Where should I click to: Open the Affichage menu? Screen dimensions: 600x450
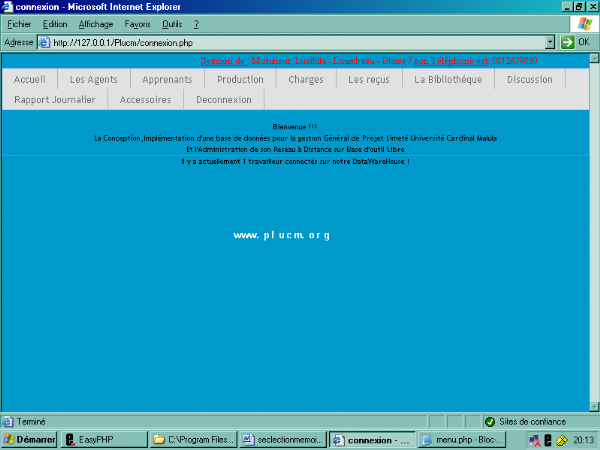pos(96,24)
